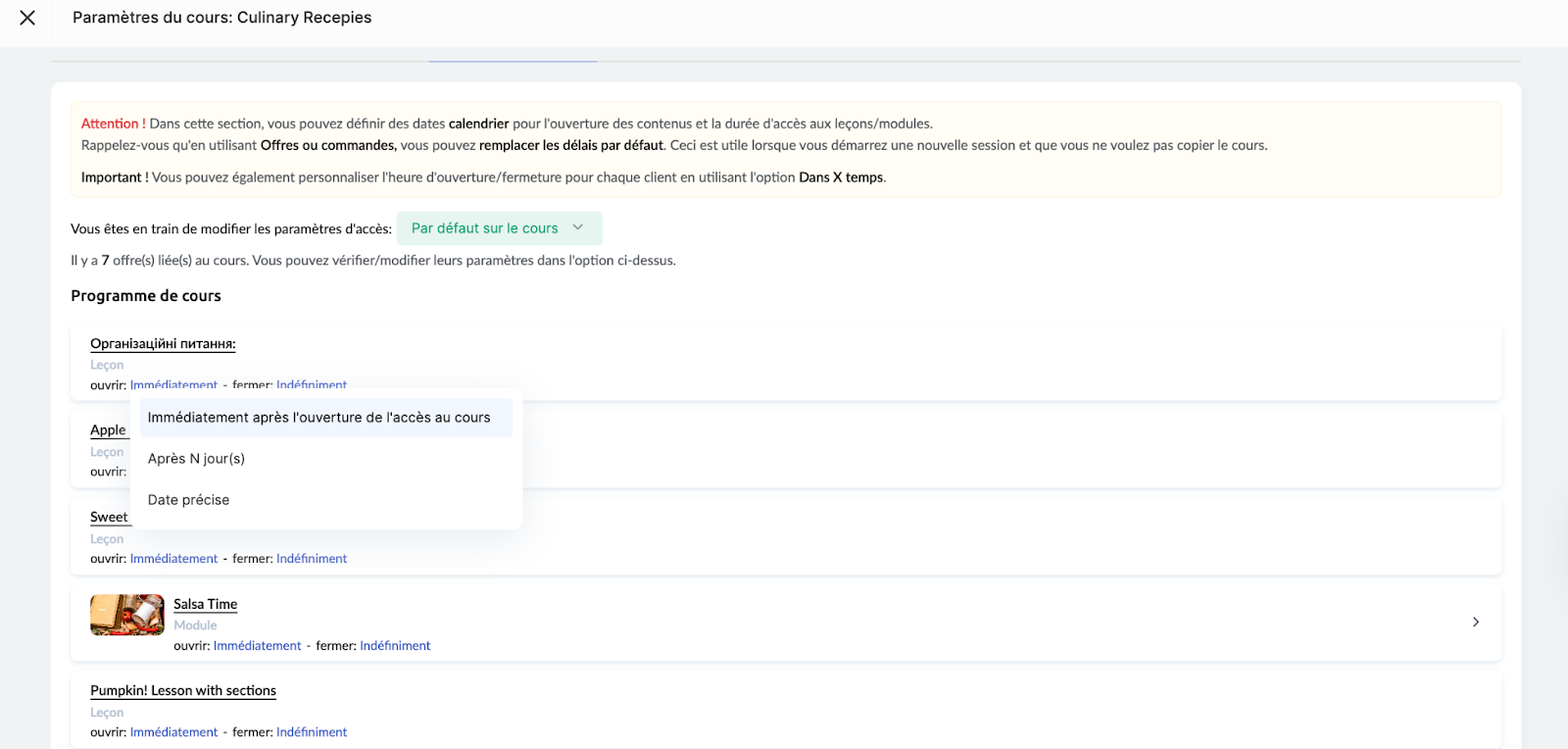Expand the Salsa Time module chevron
Screen dimensions: 1568x749
[1475, 623]
